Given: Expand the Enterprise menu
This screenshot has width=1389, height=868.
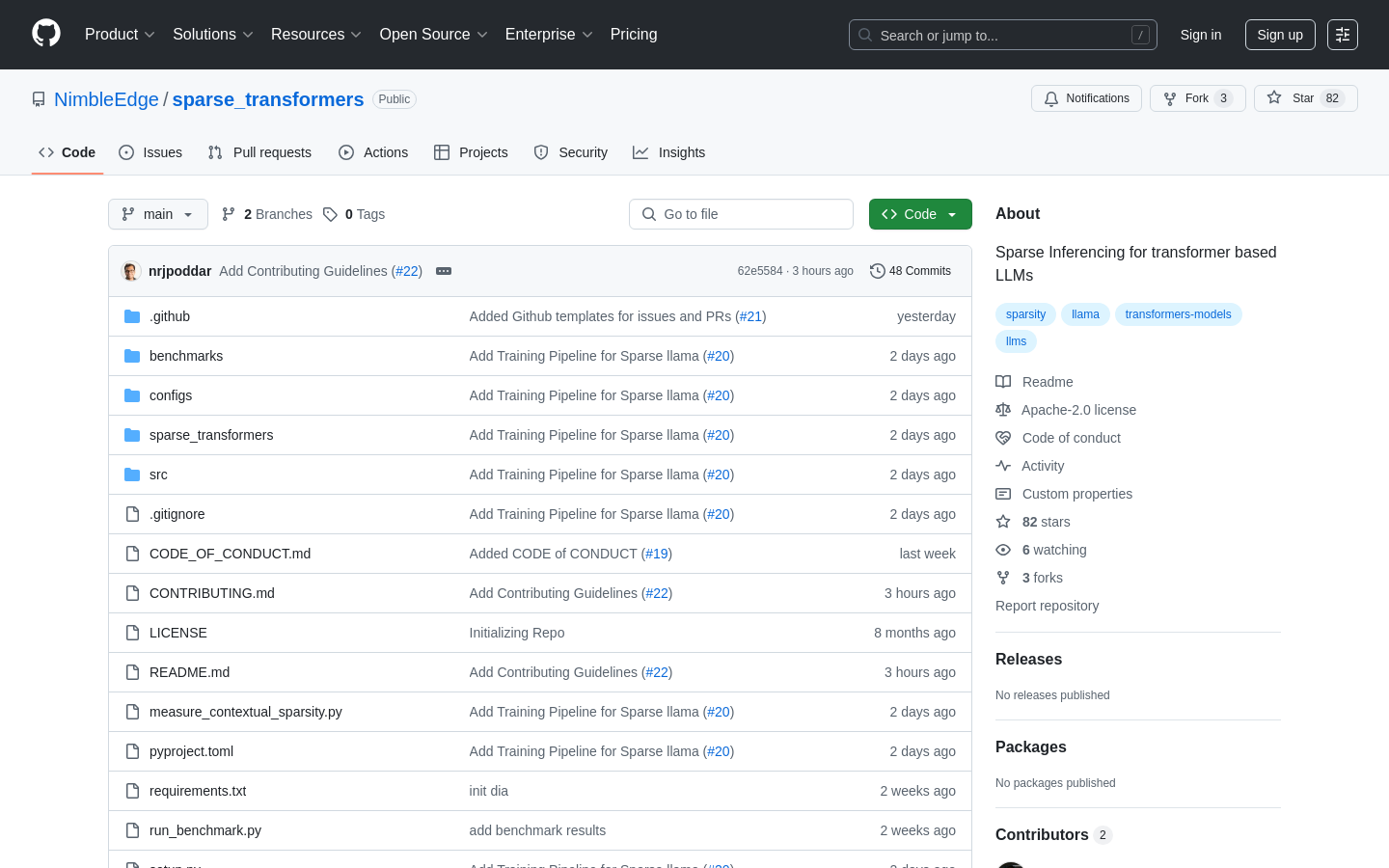Looking at the screenshot, I should coord(549,35).
